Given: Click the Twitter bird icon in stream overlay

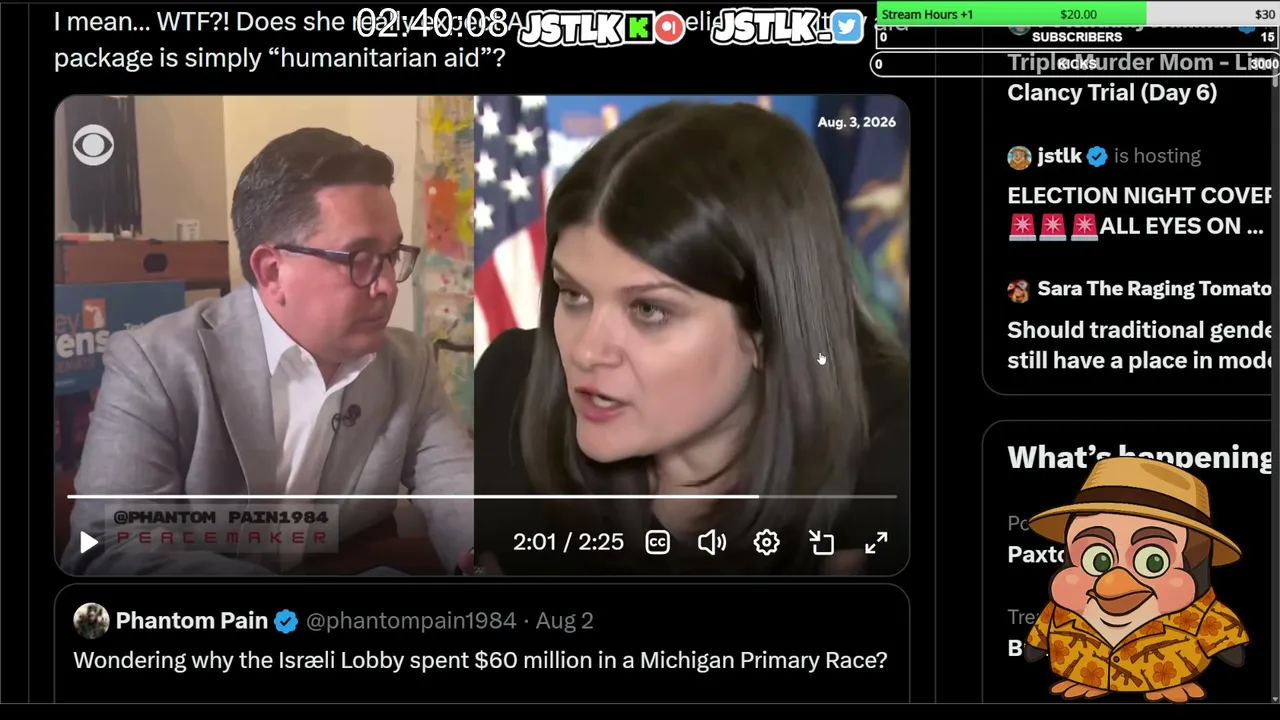Looking at the screenshot, I should coord(846,27).
